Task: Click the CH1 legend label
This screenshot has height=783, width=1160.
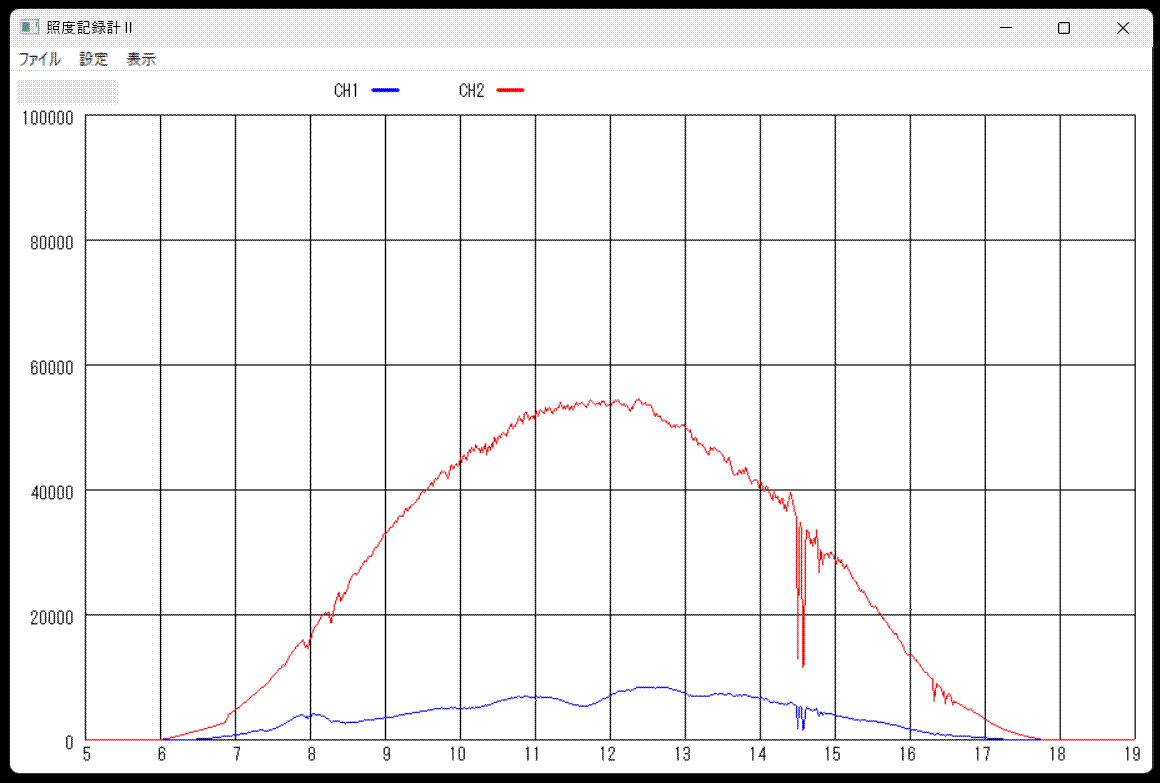Action: 346,91
